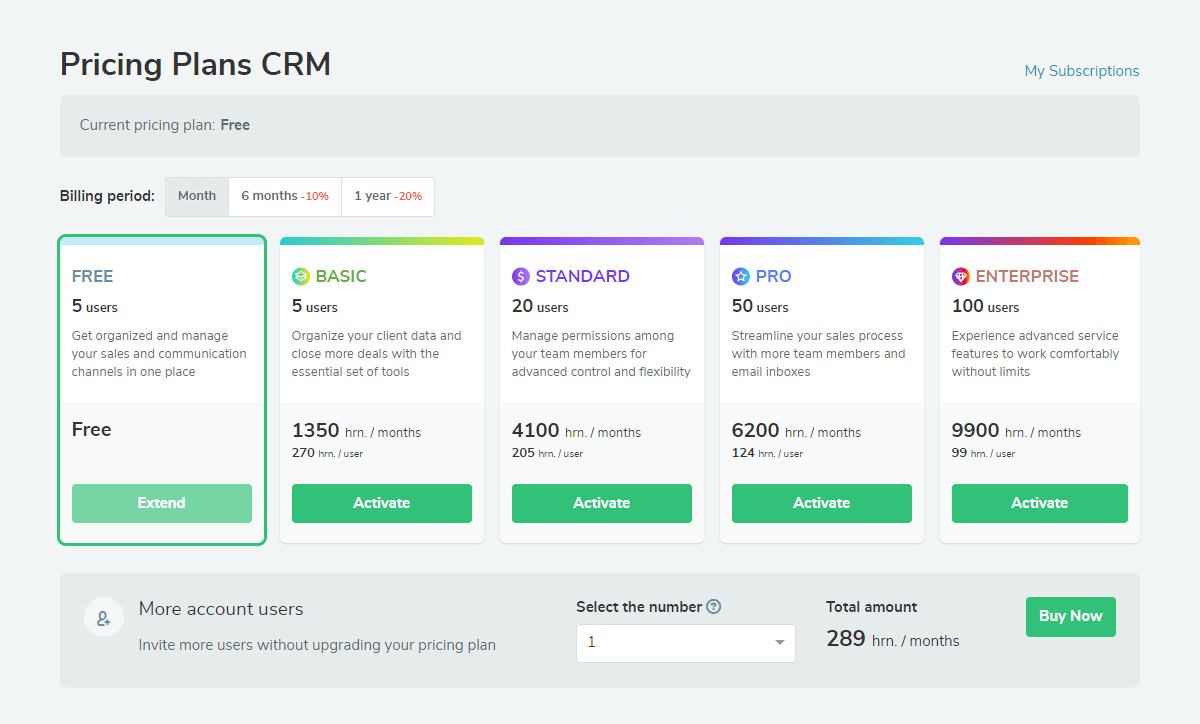Click the STANDARD plan dollar sign icon
Image resolution: width=1200 pixels, height=724 pixels.
click(521, 276)
